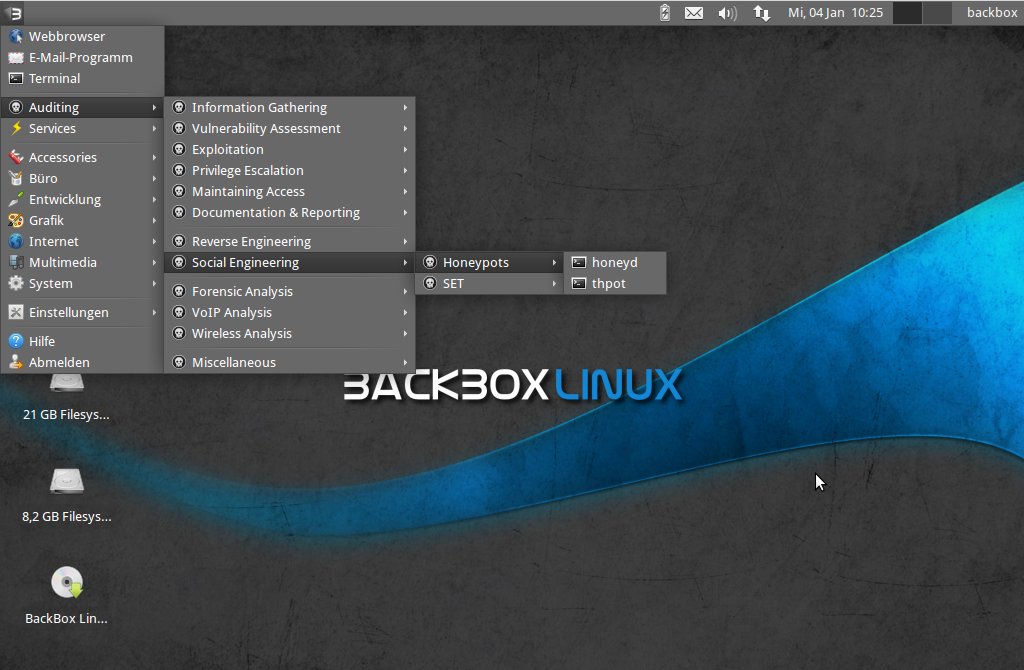Click the Einstellungen settings icon

(16, 312)
